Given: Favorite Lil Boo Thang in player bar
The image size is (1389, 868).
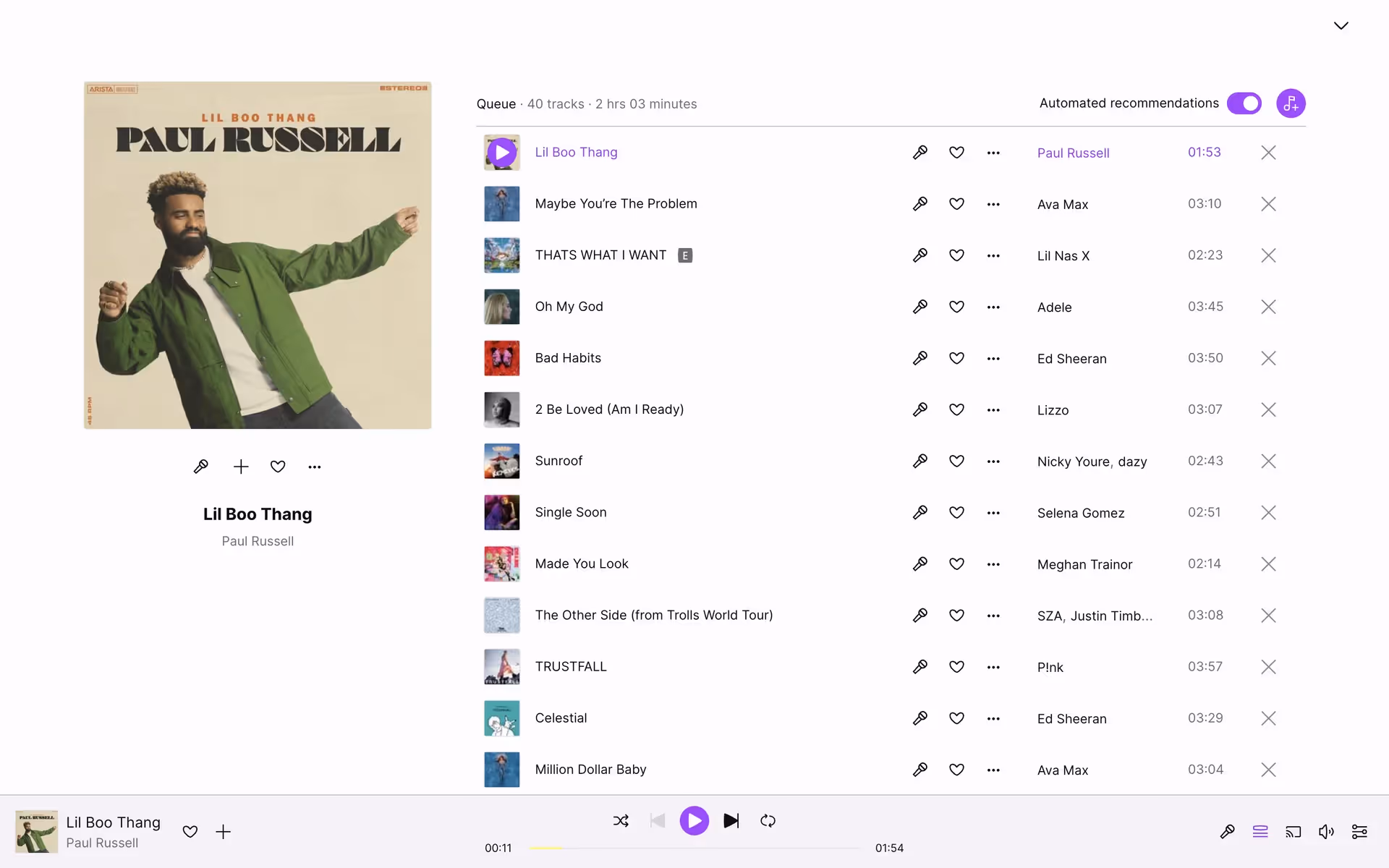Looking at the screenshot, I should pos(190,832).
